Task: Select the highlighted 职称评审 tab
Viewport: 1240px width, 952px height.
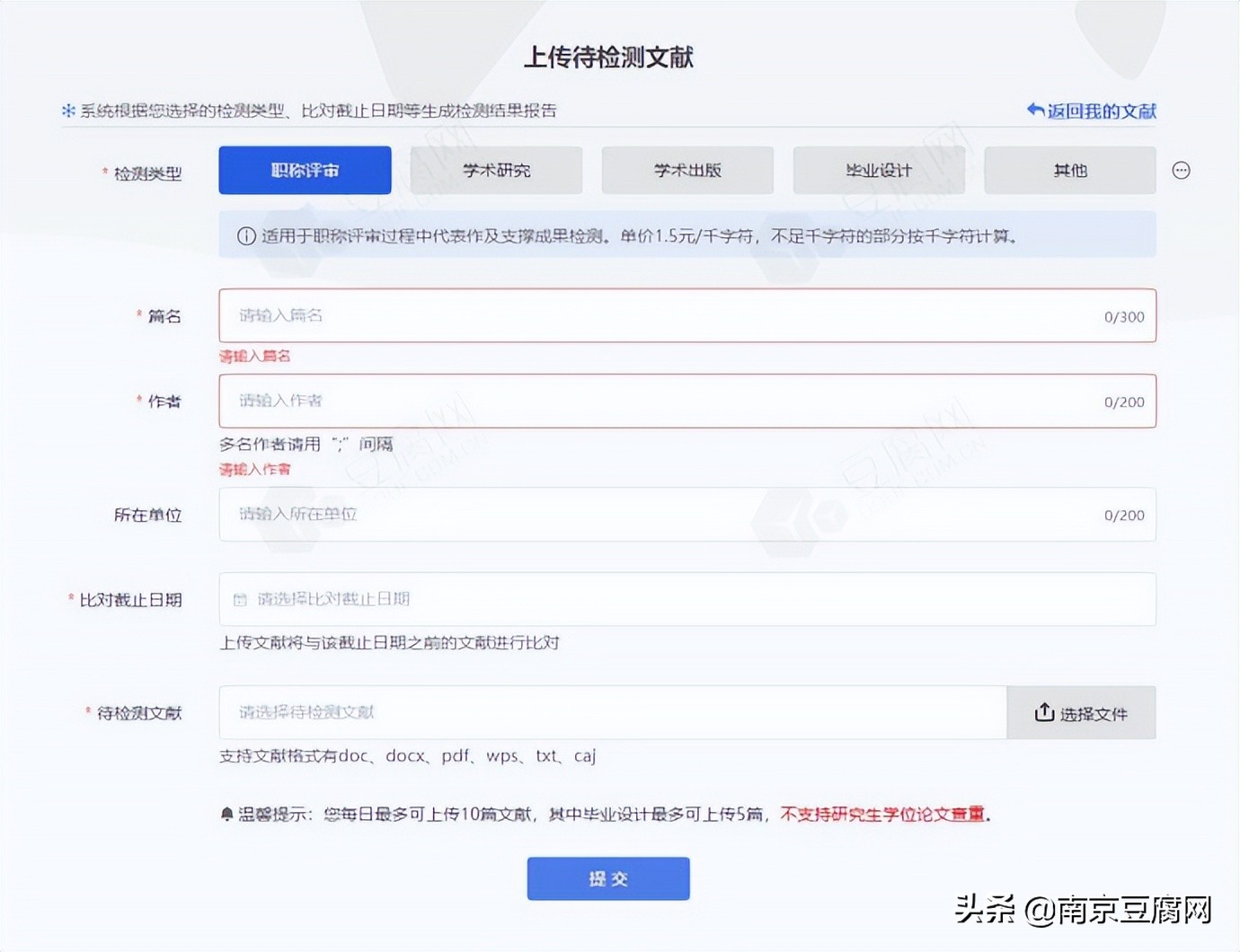Action: click(305, 170)
